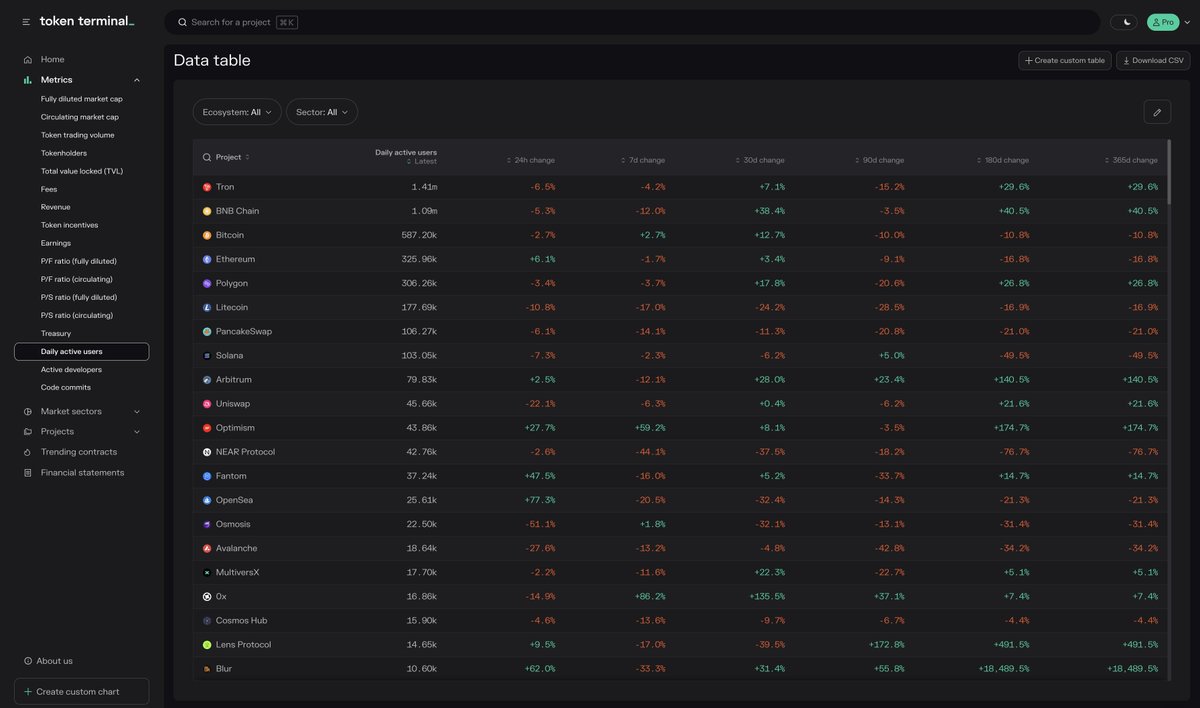Click the Cosmos Hub project icon
Viewport: 1200px width, 708px height.
tap(207, 620)
